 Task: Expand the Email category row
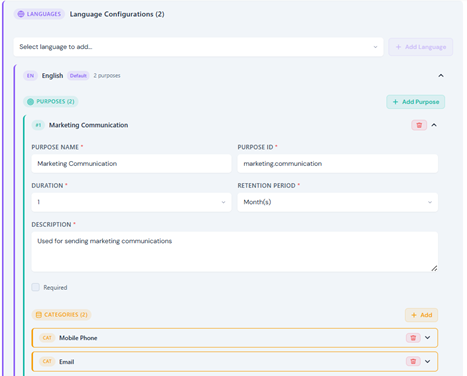coord(427,361)
